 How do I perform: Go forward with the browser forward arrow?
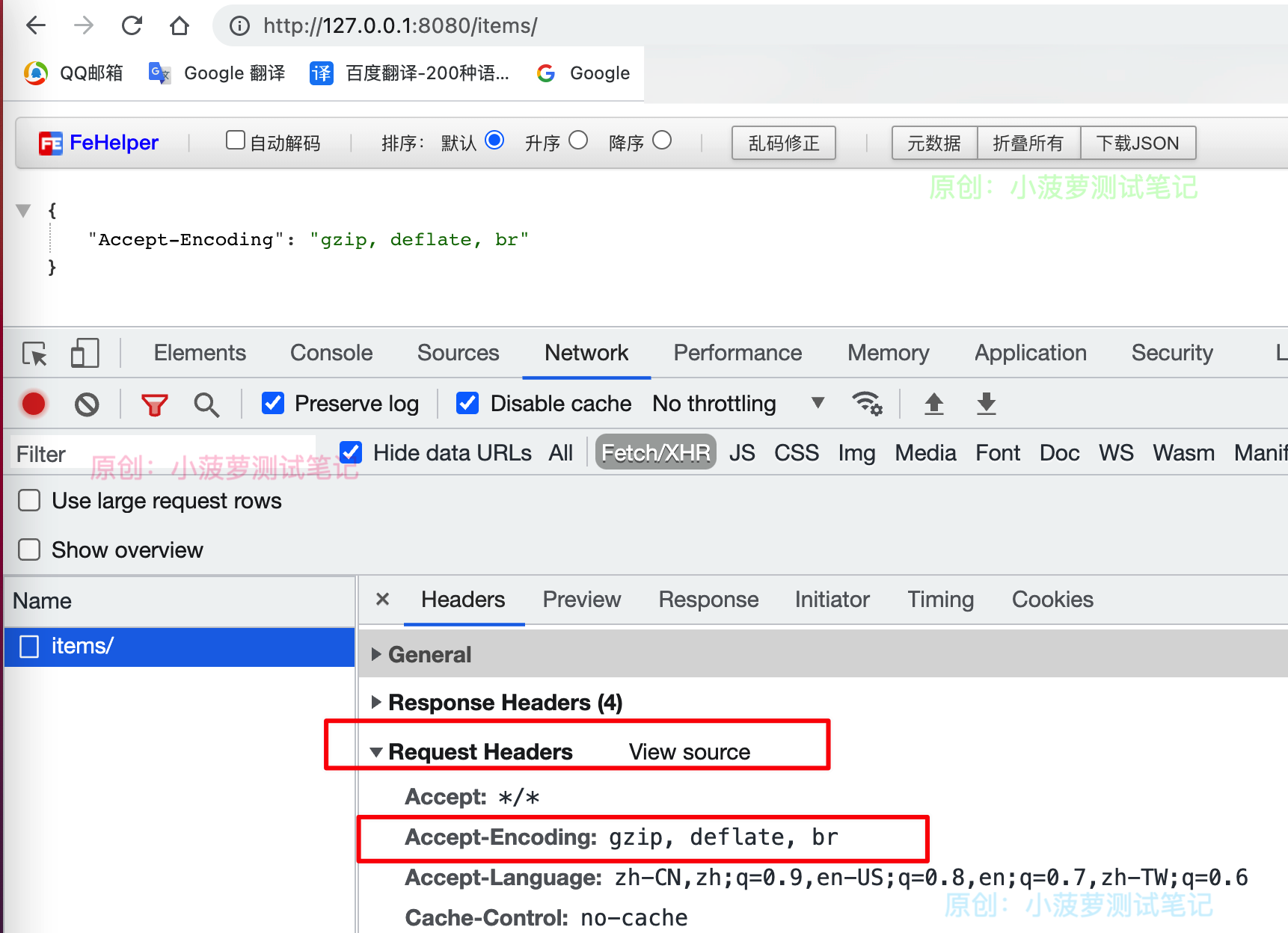click(x=84, y=25)
